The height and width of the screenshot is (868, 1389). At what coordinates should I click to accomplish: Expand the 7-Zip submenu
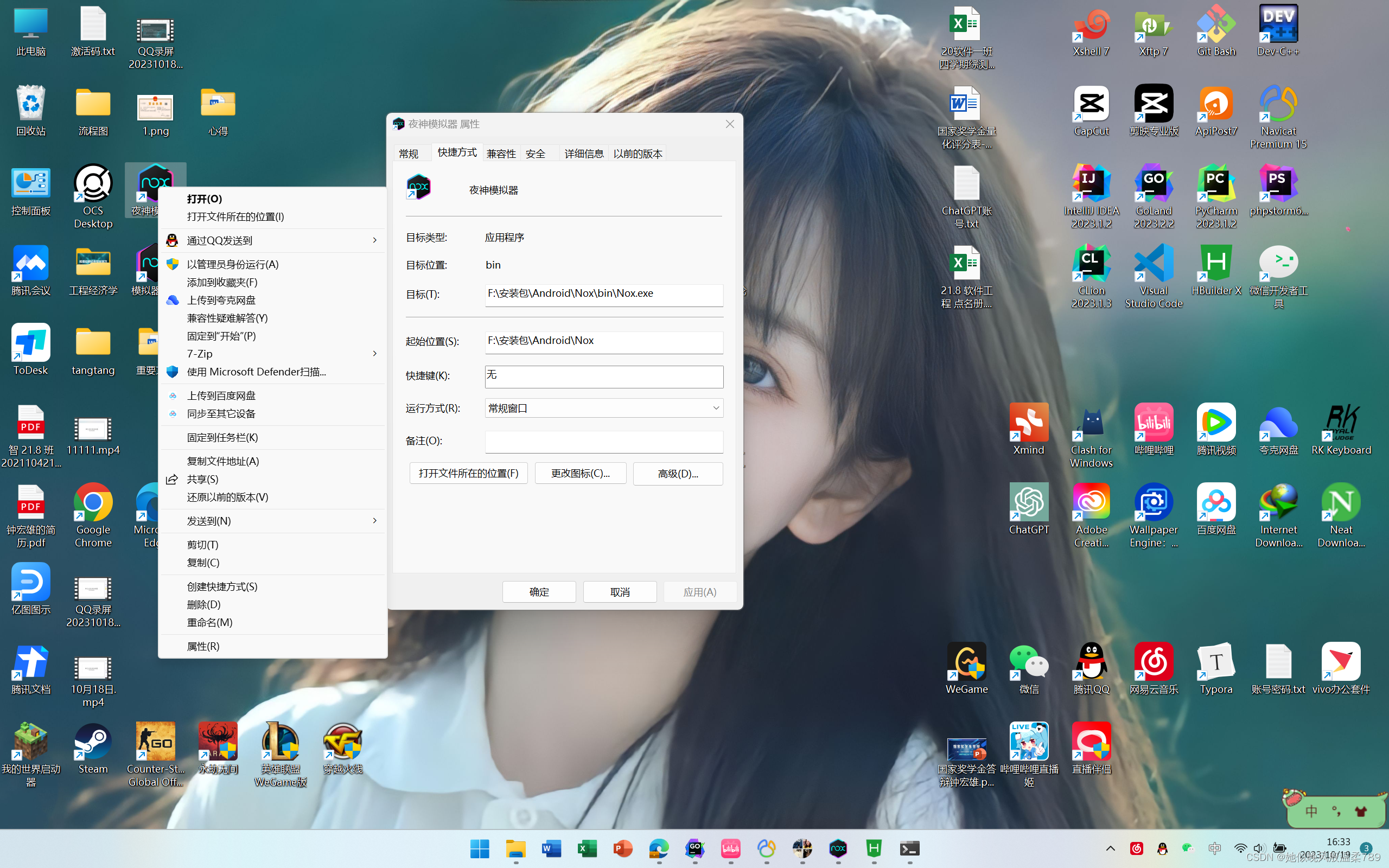tap(272, 354)
